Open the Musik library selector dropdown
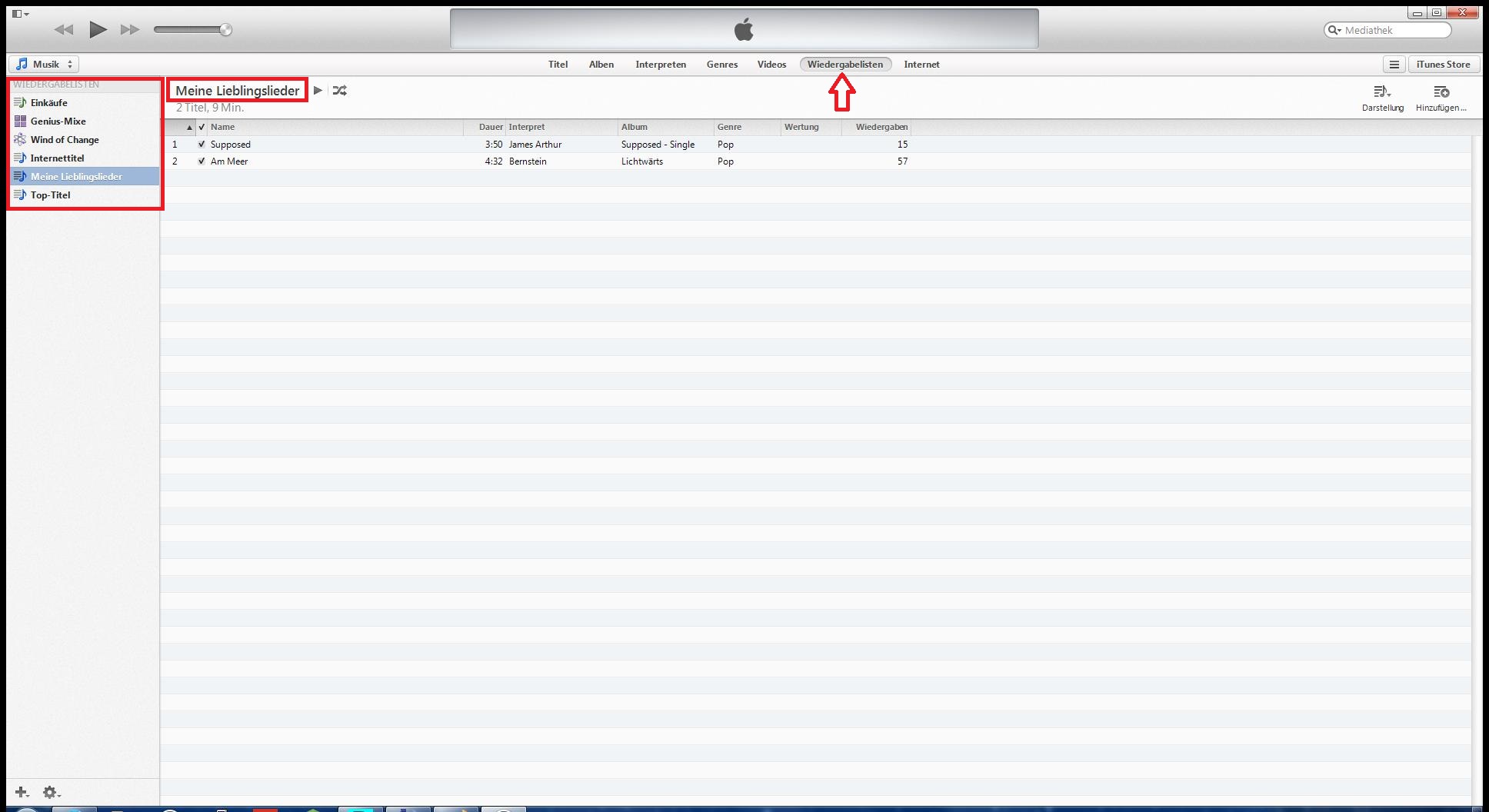This screenshot has width=1489, height=812. [x=44, y=65]
